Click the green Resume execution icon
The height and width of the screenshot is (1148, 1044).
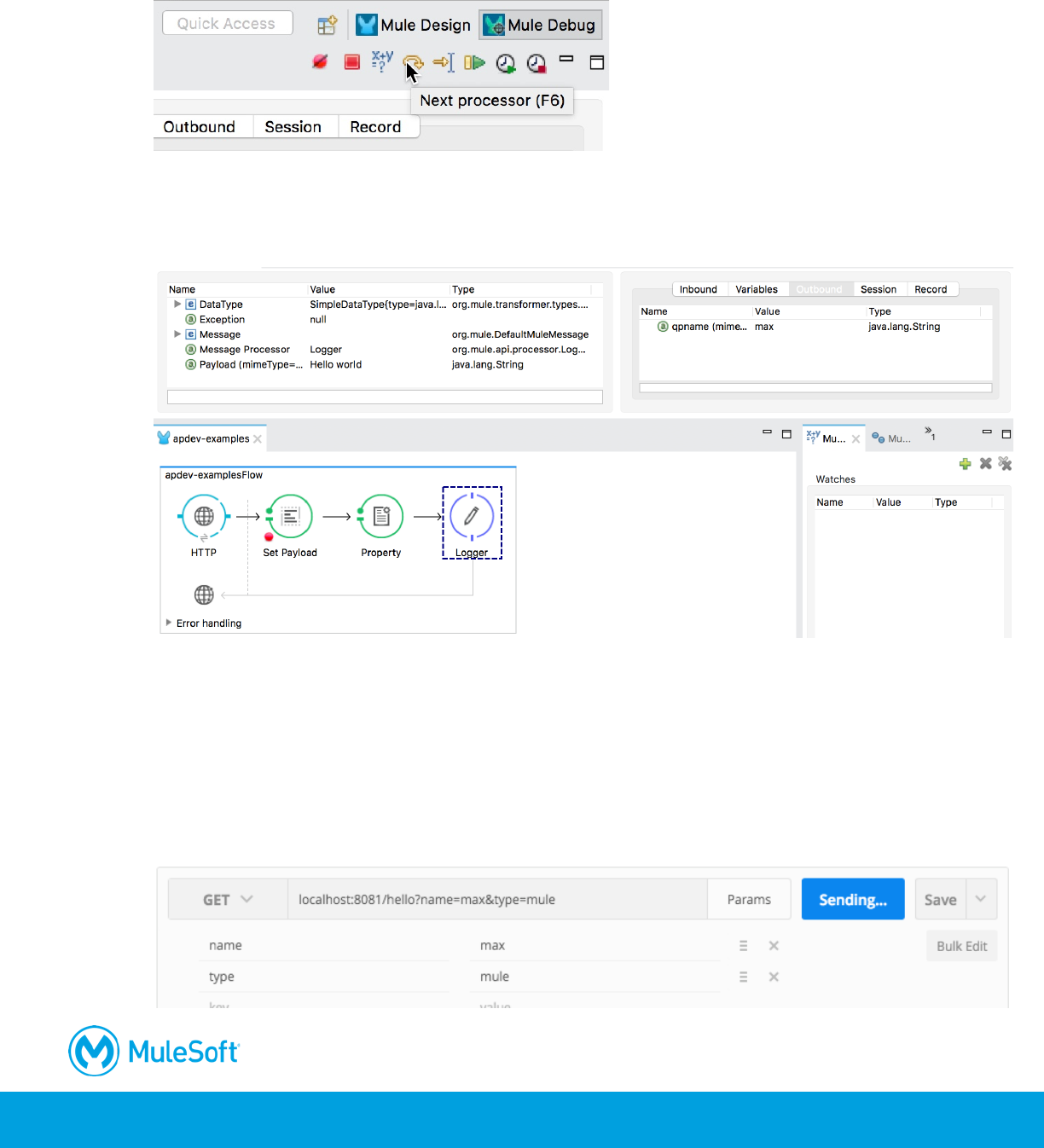474,61
